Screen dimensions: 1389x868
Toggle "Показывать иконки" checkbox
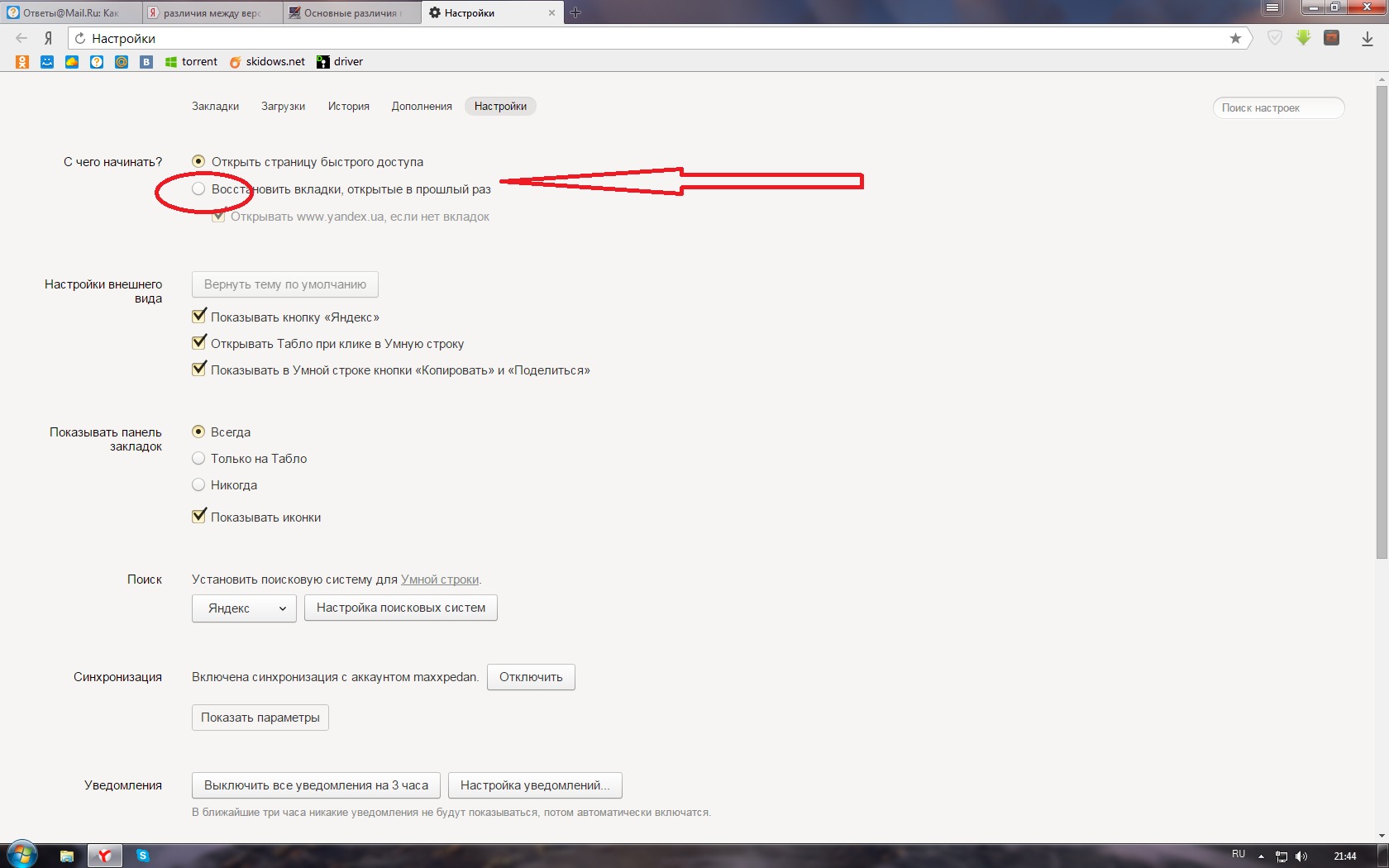tap(198, 516)
